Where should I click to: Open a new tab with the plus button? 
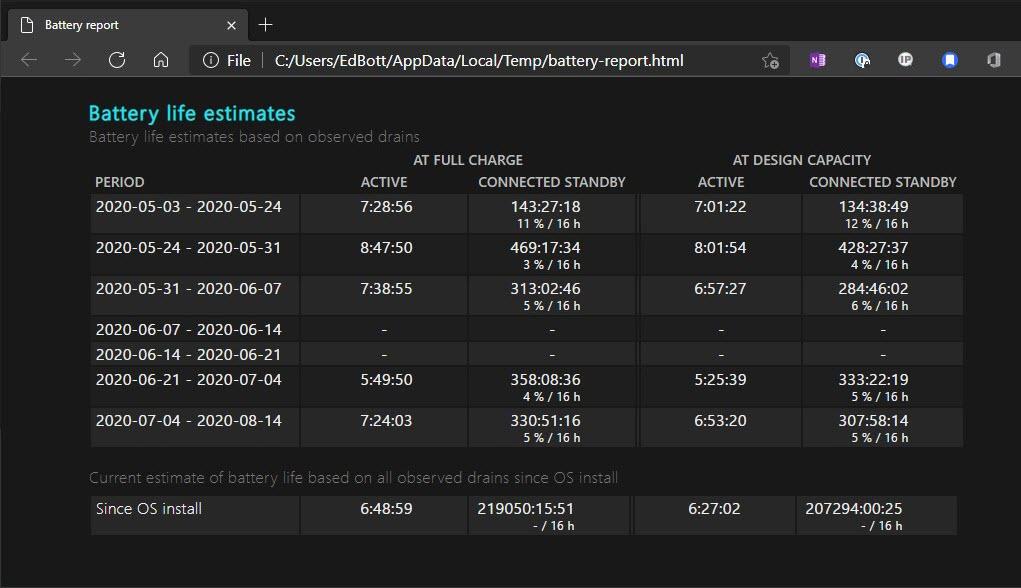265,24
